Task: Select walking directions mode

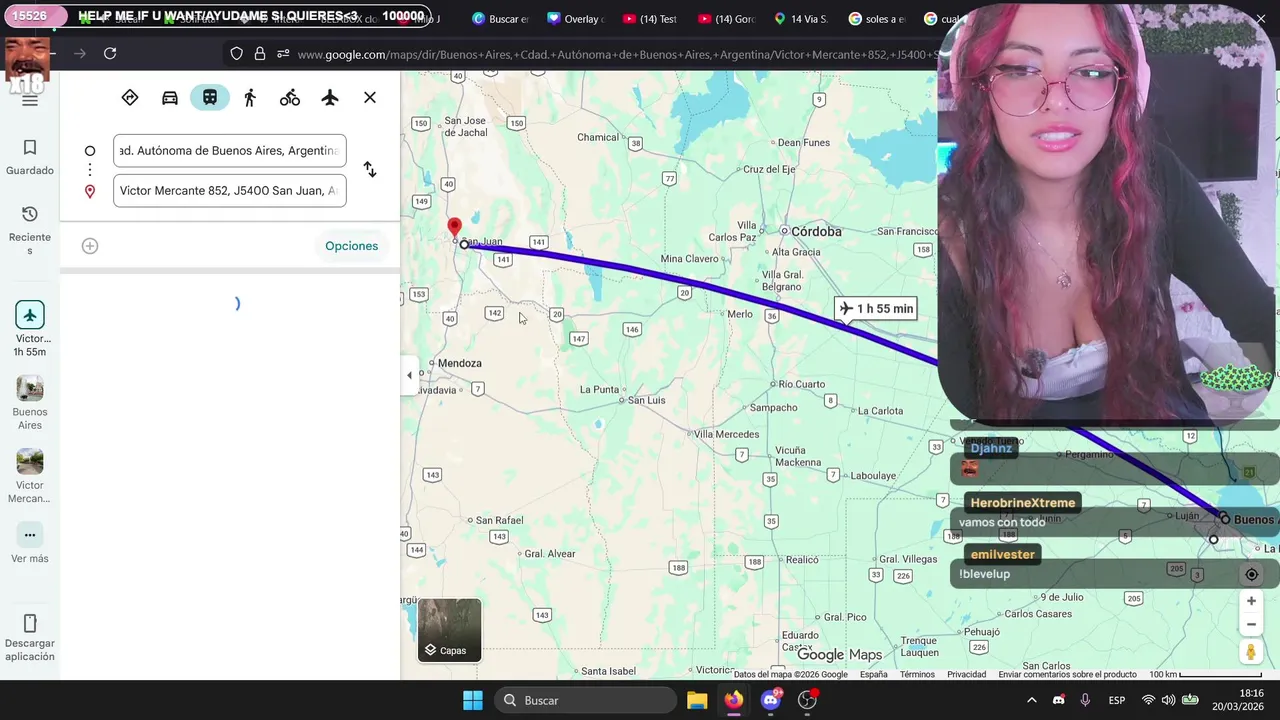Action: pos(250,97)
